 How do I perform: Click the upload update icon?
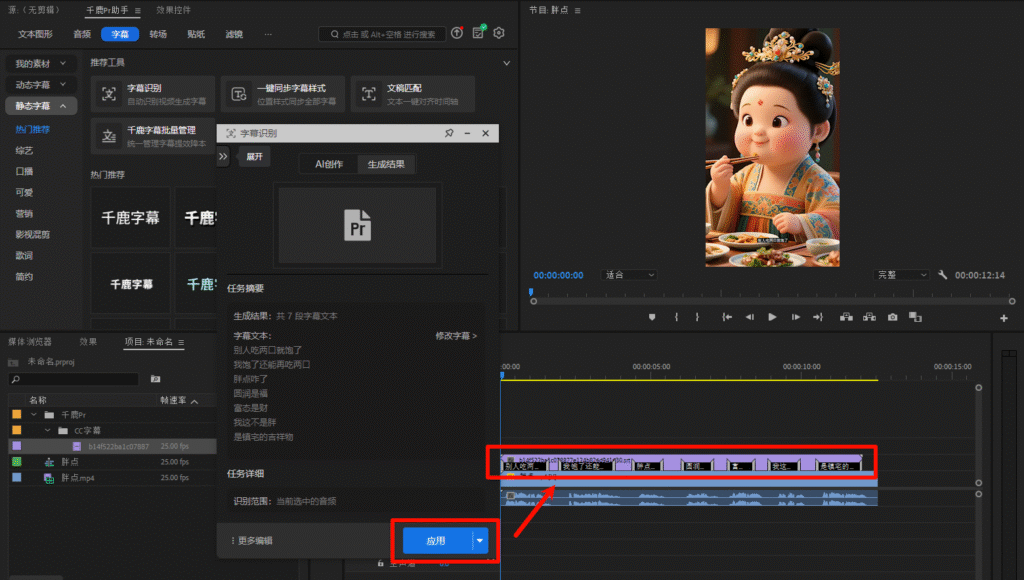(x=457, y=33)
